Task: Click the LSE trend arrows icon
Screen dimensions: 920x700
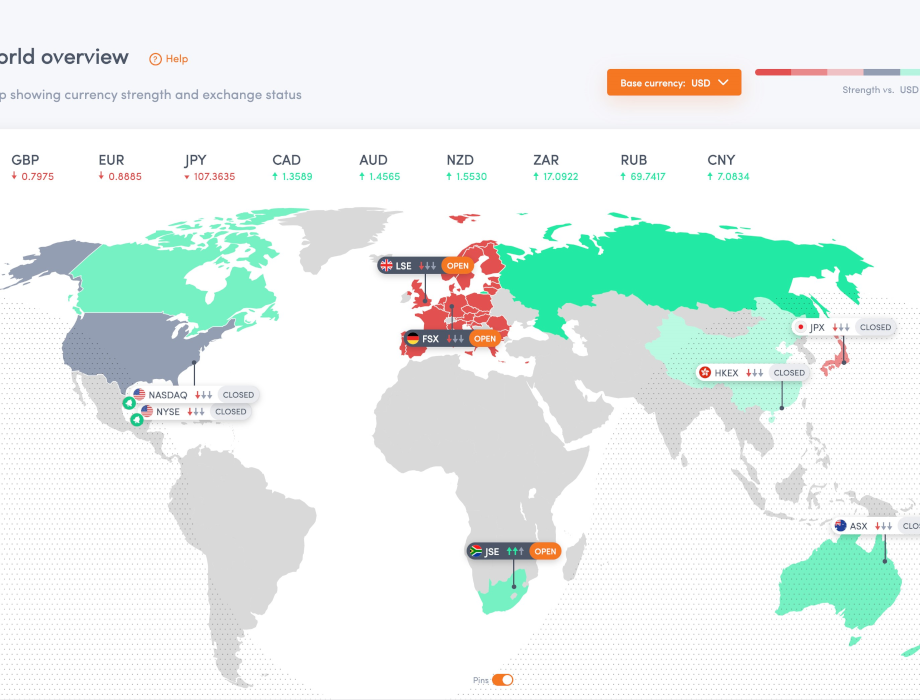Action: click(428, 266)
